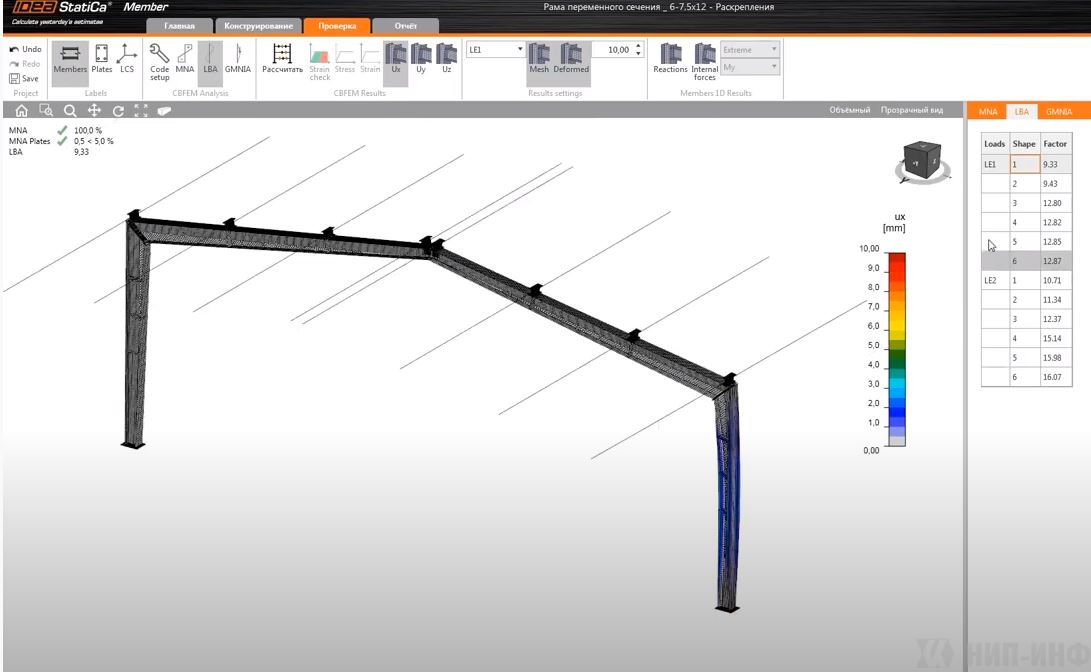
Task: Click Прозрачный вид view button
Action: (911, 110)
